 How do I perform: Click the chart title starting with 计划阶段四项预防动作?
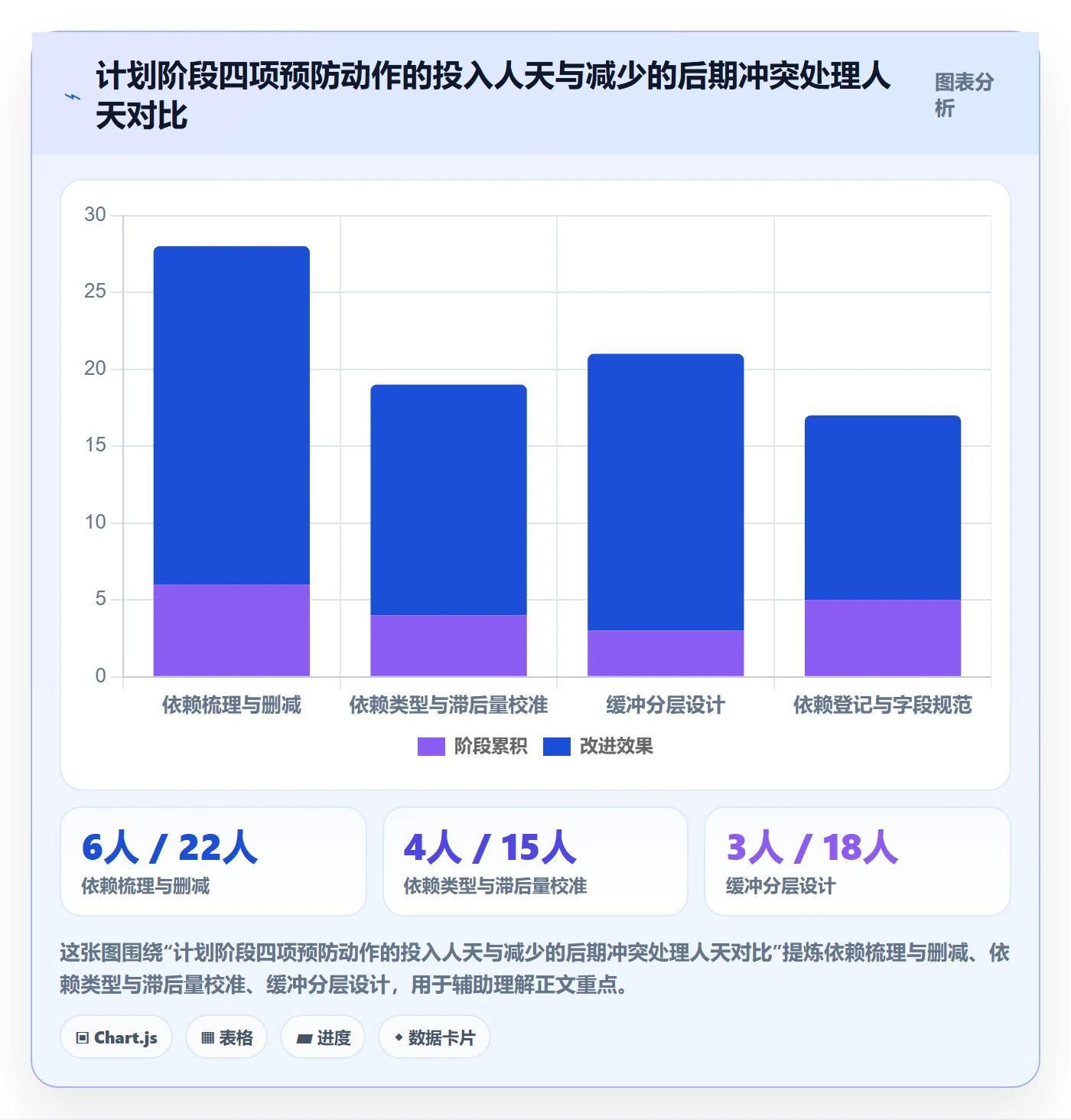click(x=493, y=96)
